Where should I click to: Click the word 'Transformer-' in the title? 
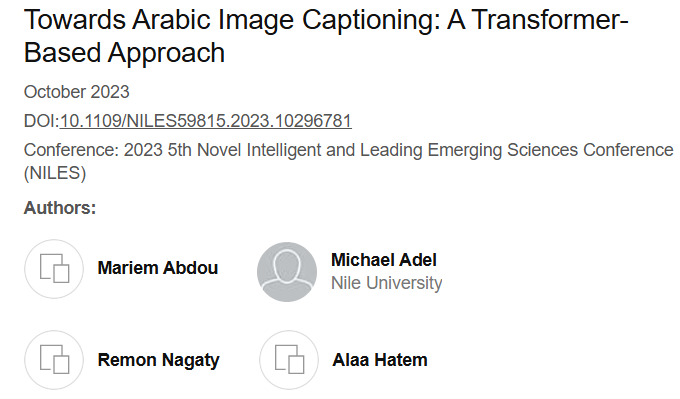550,20
